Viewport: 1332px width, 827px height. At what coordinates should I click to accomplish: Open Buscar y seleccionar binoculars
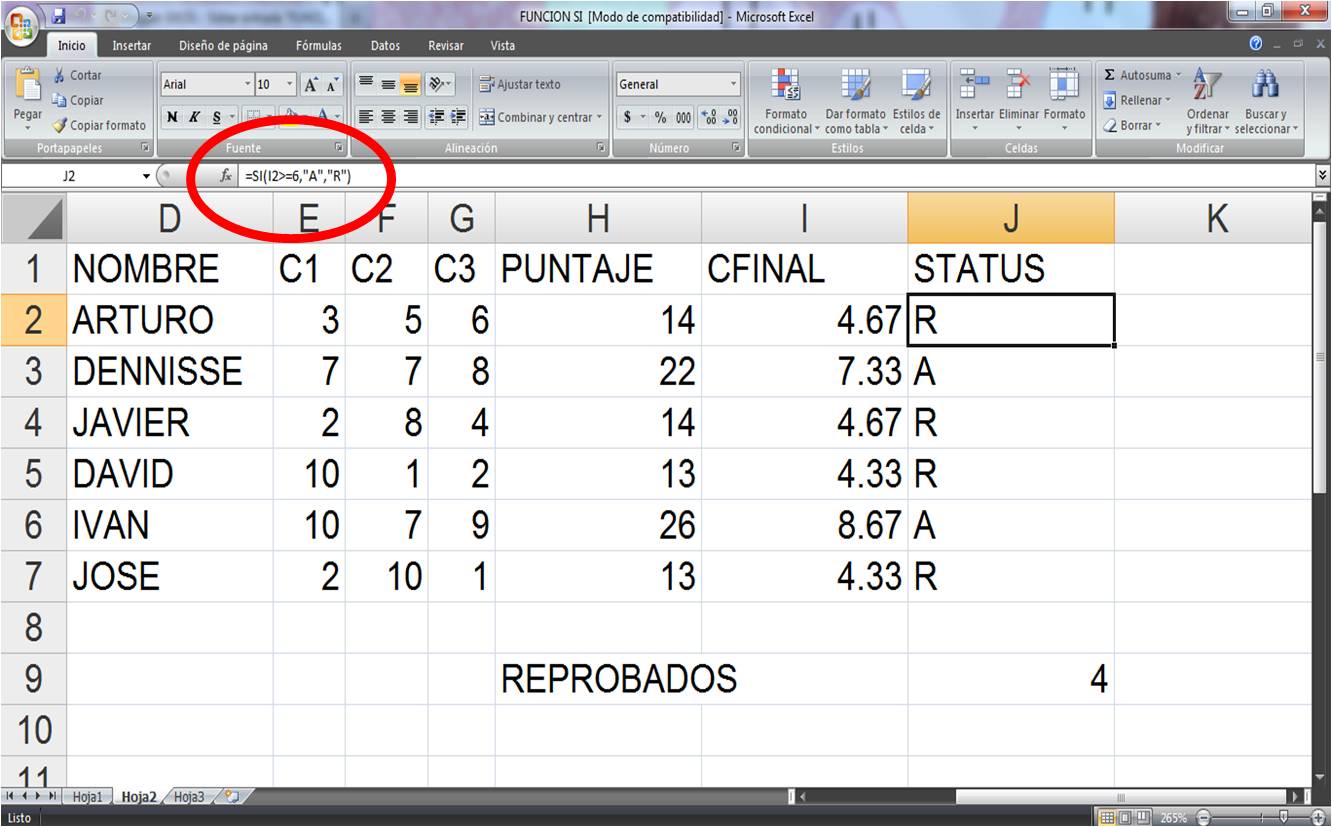click(x=1265, y=90)
